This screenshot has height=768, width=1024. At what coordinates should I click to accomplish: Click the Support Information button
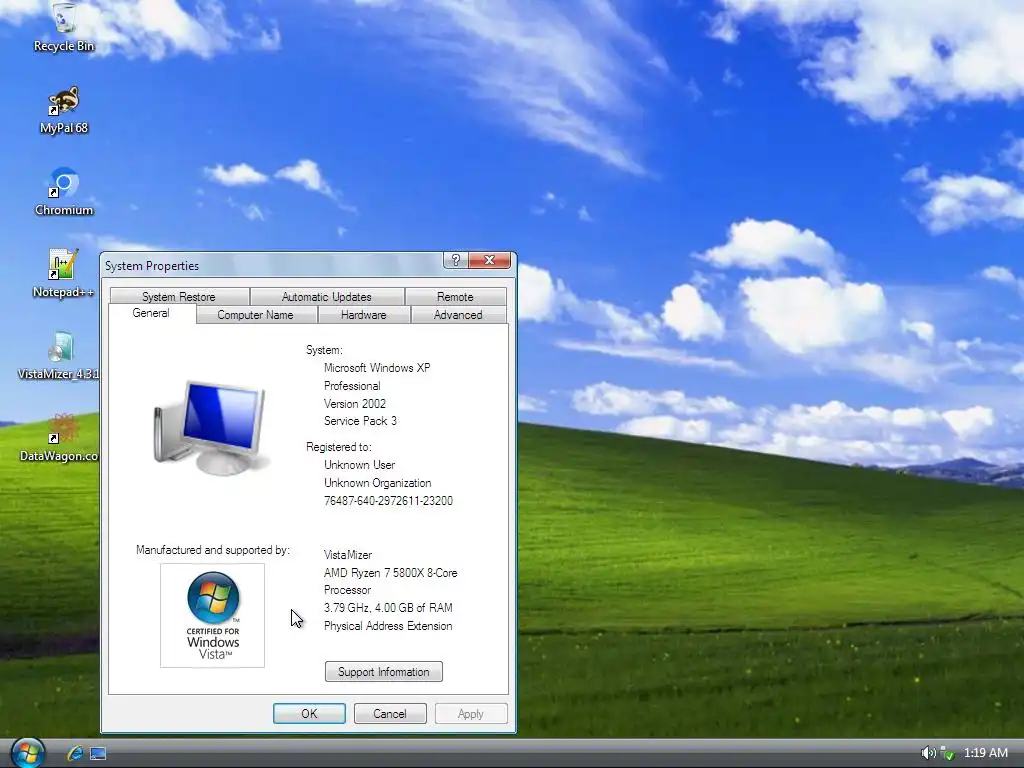(x=384, y=672)
